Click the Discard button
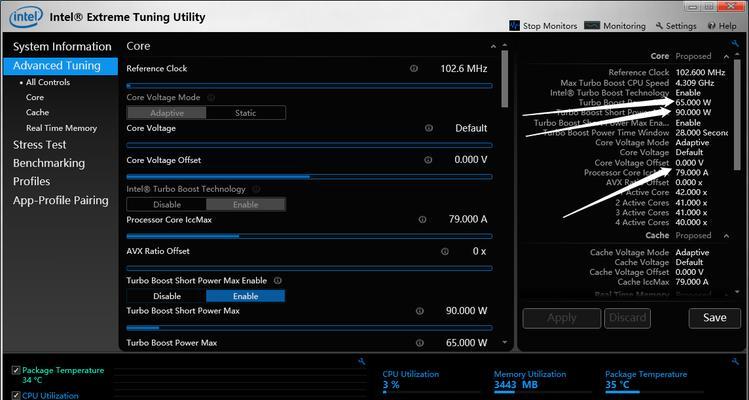This screenshot has width=749, height=400. tap(627, 318)
